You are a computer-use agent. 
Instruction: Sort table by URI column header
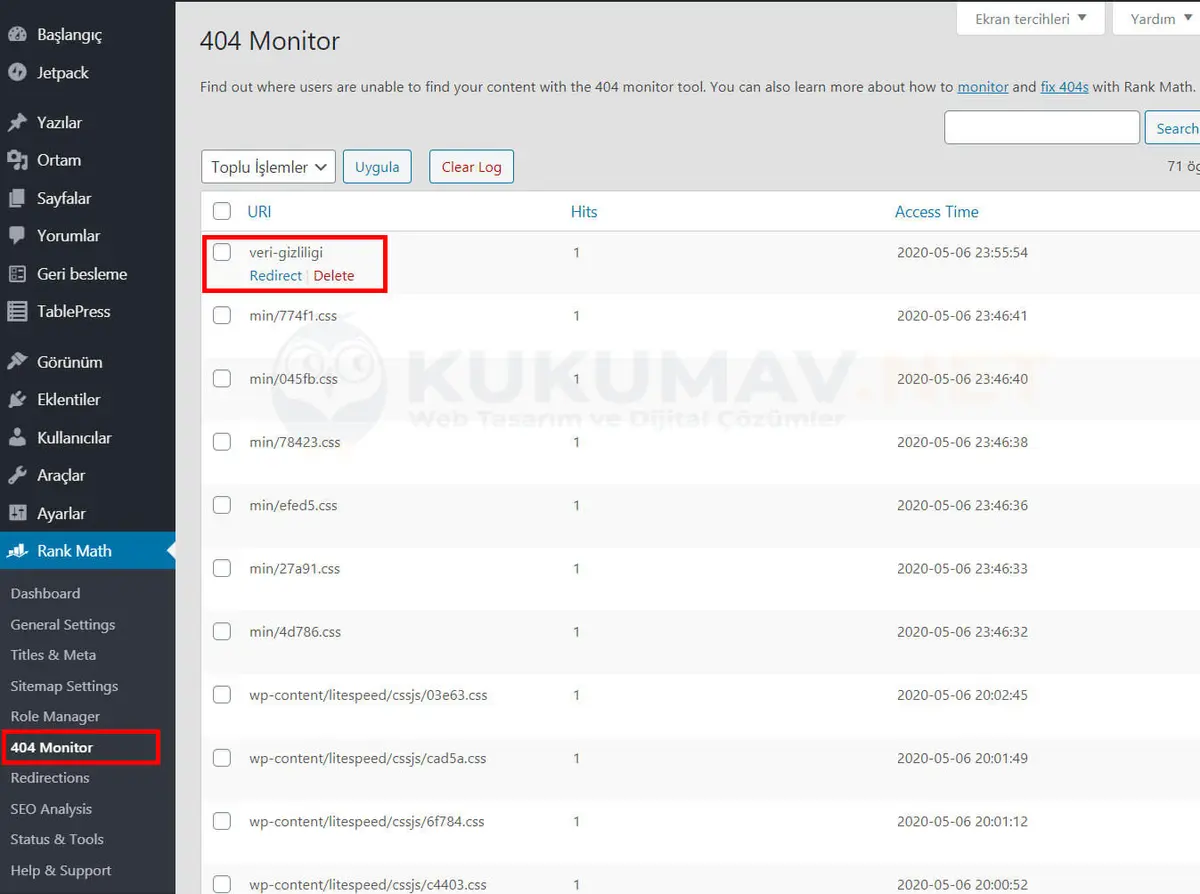(259, 211)
